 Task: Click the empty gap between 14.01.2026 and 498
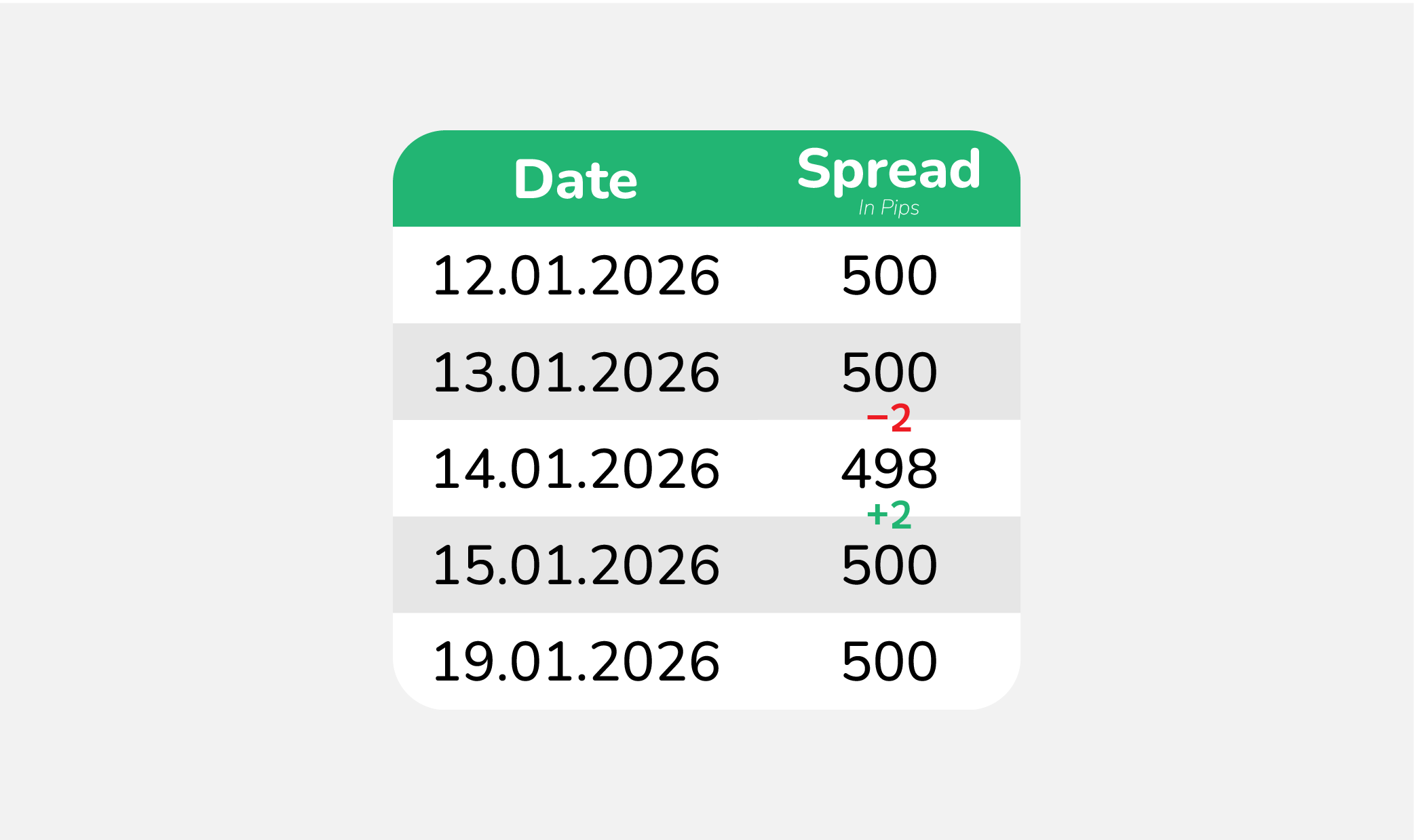coord(780,469)
